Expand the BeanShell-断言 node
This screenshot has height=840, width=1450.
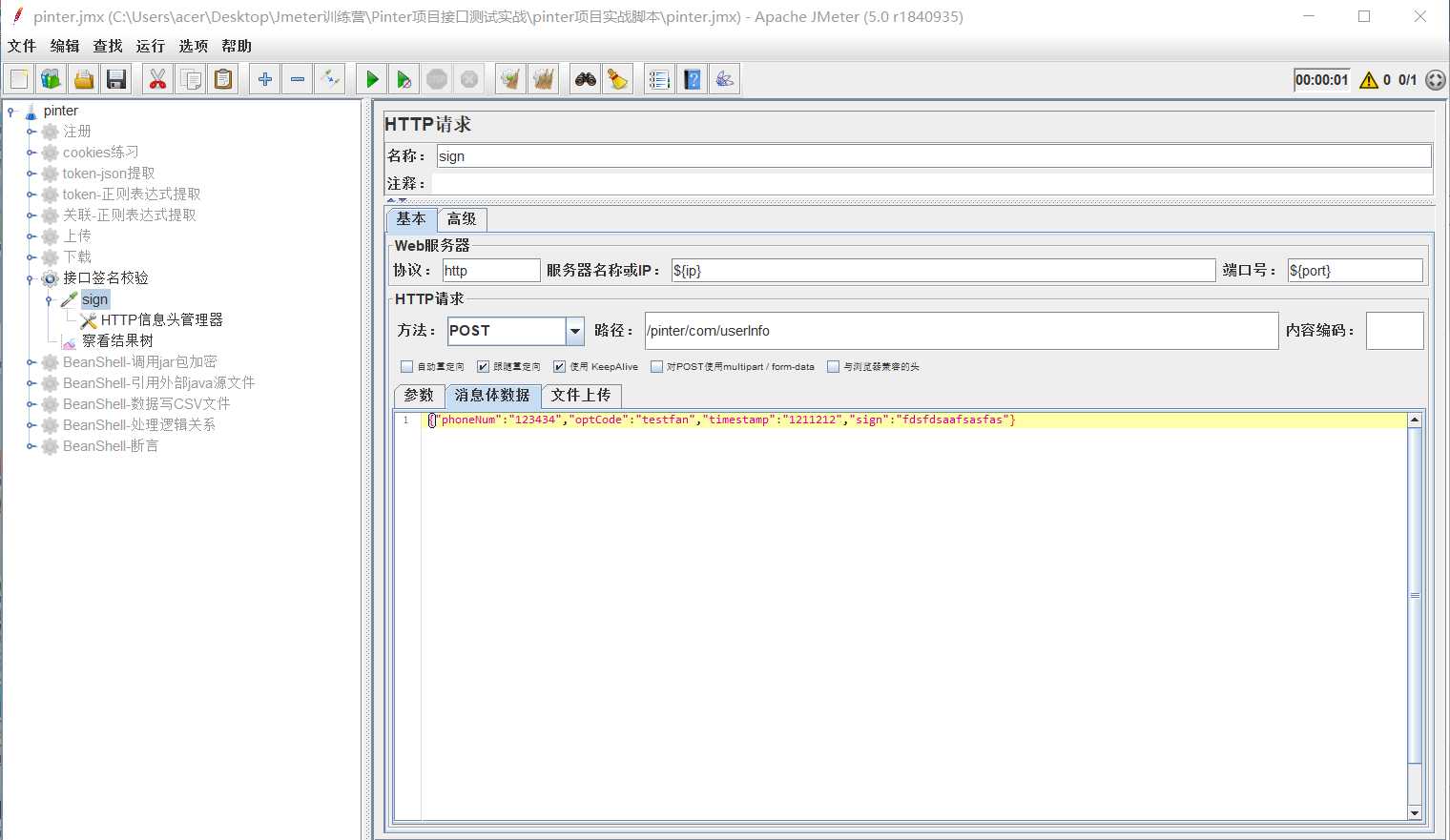(x=31, y=446)
